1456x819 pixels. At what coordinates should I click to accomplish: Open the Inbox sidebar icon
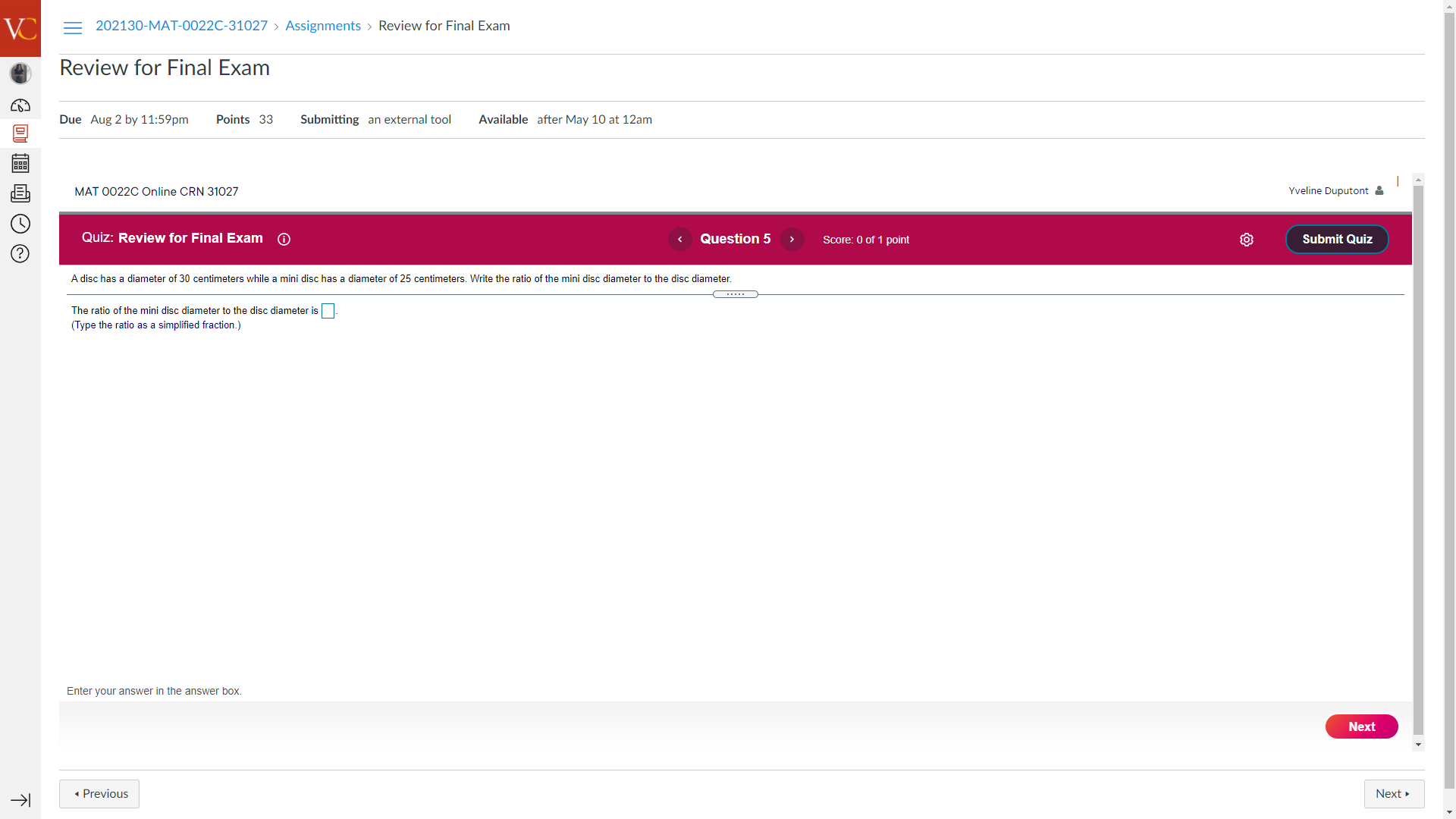[20, 193]
